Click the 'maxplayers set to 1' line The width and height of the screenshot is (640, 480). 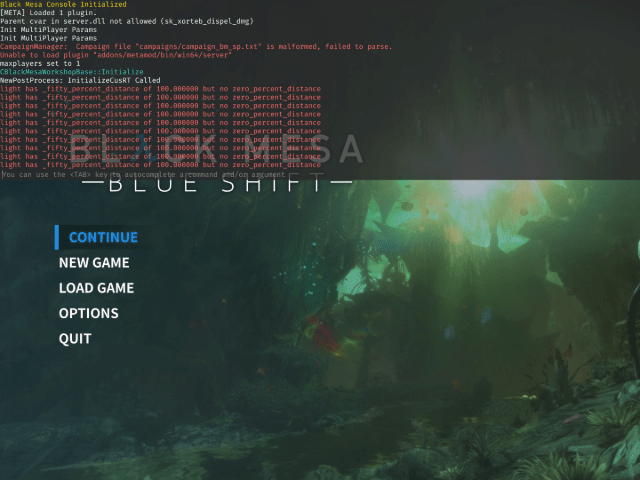click(40, 63)
